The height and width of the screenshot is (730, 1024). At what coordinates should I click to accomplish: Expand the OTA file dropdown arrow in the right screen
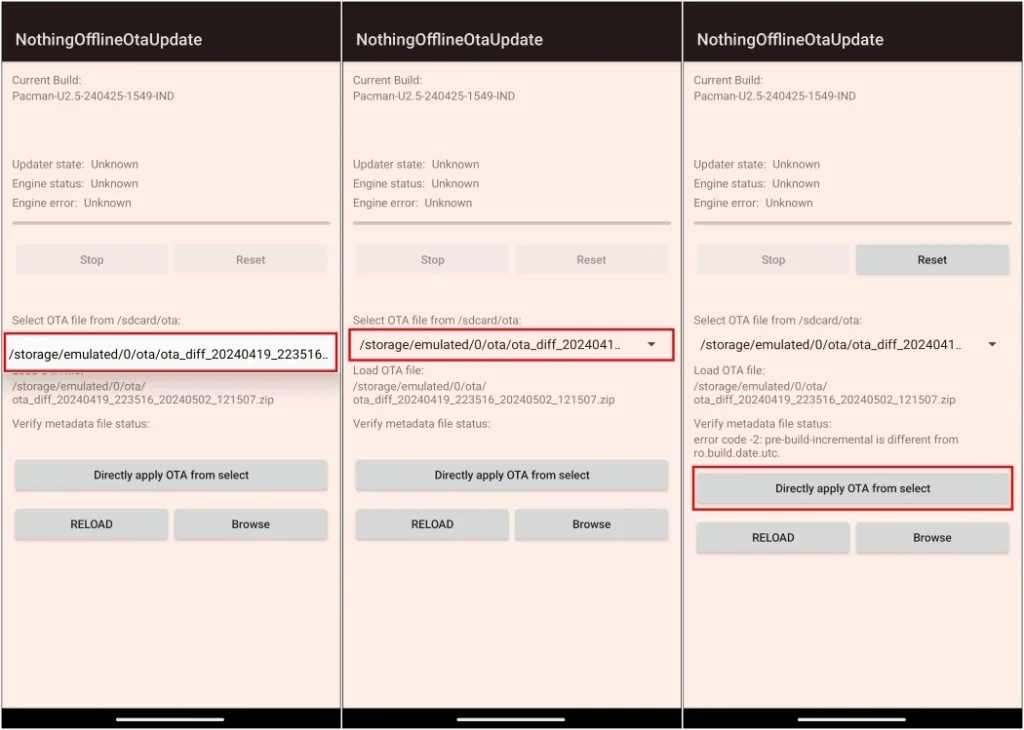992,344
